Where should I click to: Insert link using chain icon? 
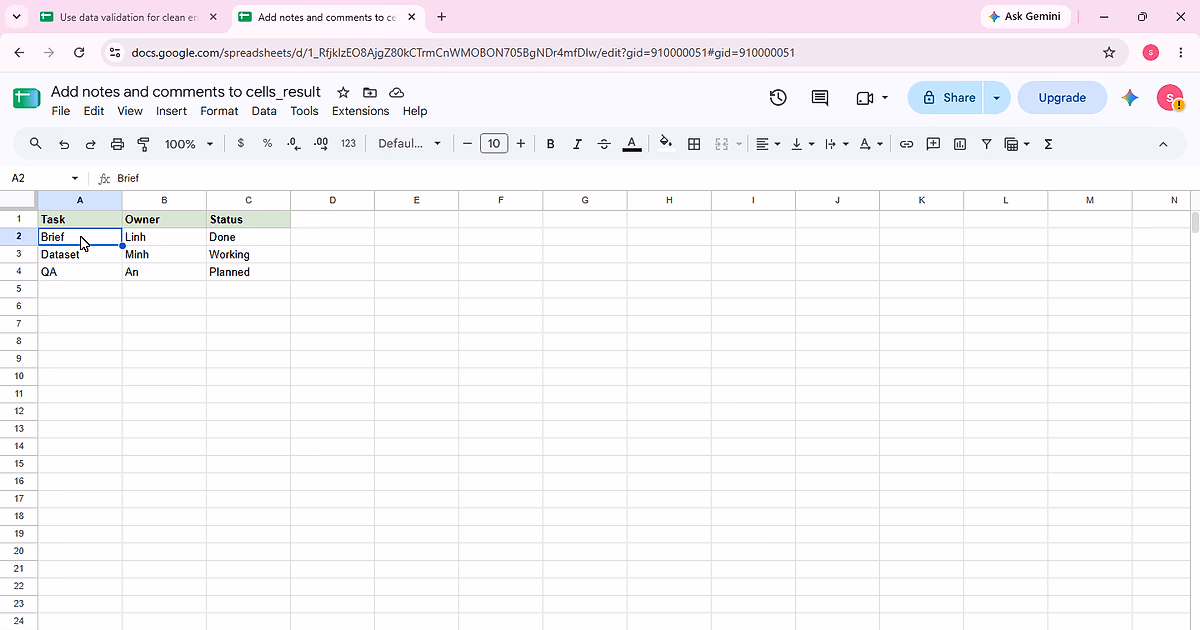click(x=906, y=144)
